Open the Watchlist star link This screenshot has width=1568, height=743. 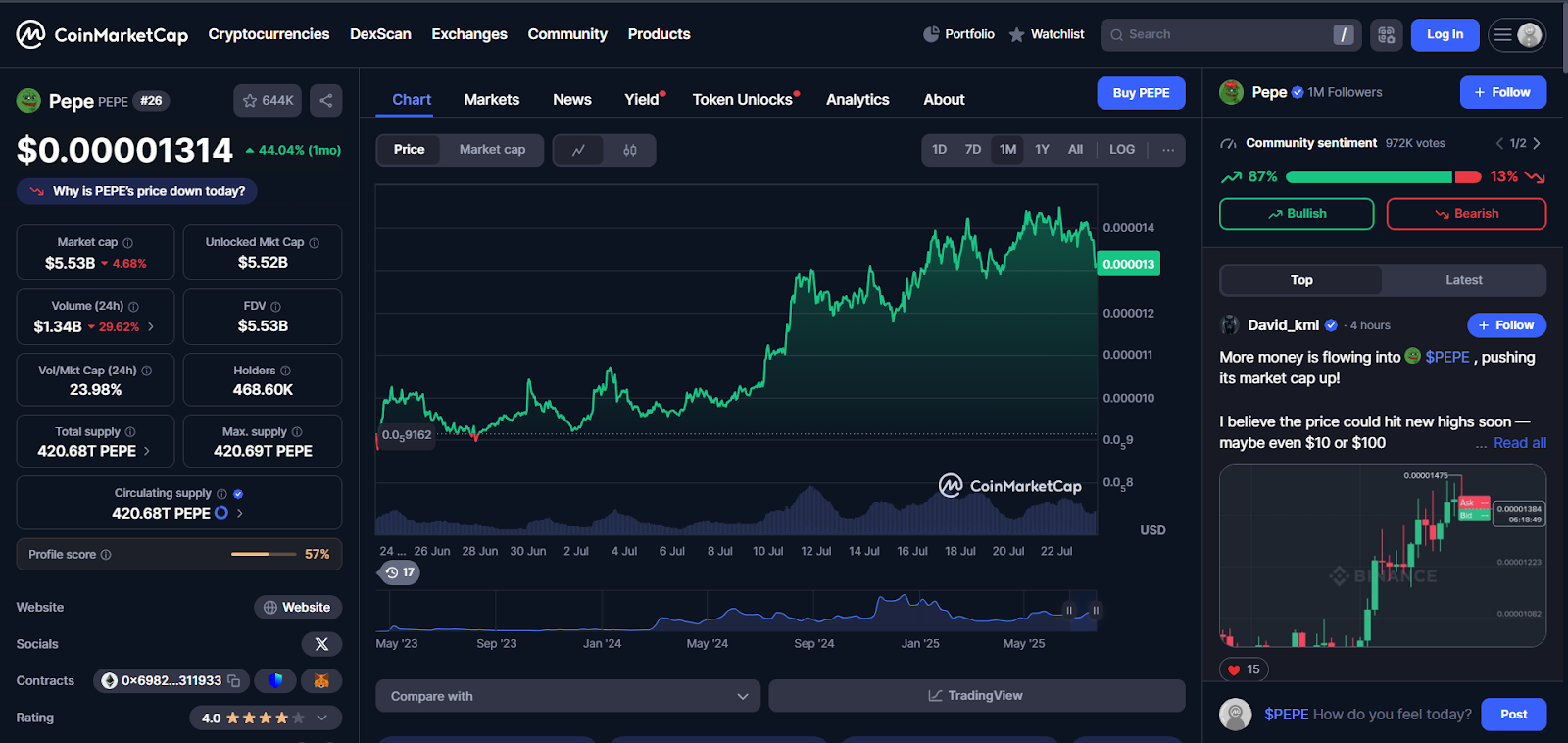(x=1047, y=34)
